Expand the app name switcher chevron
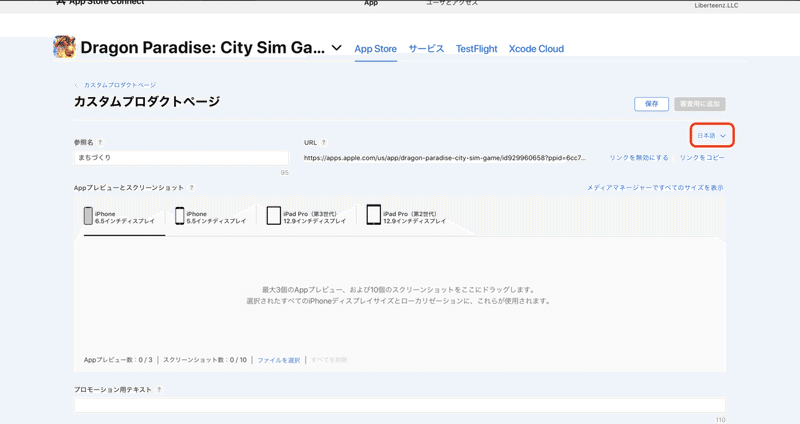The image size is (800, 424). [337, 48]
